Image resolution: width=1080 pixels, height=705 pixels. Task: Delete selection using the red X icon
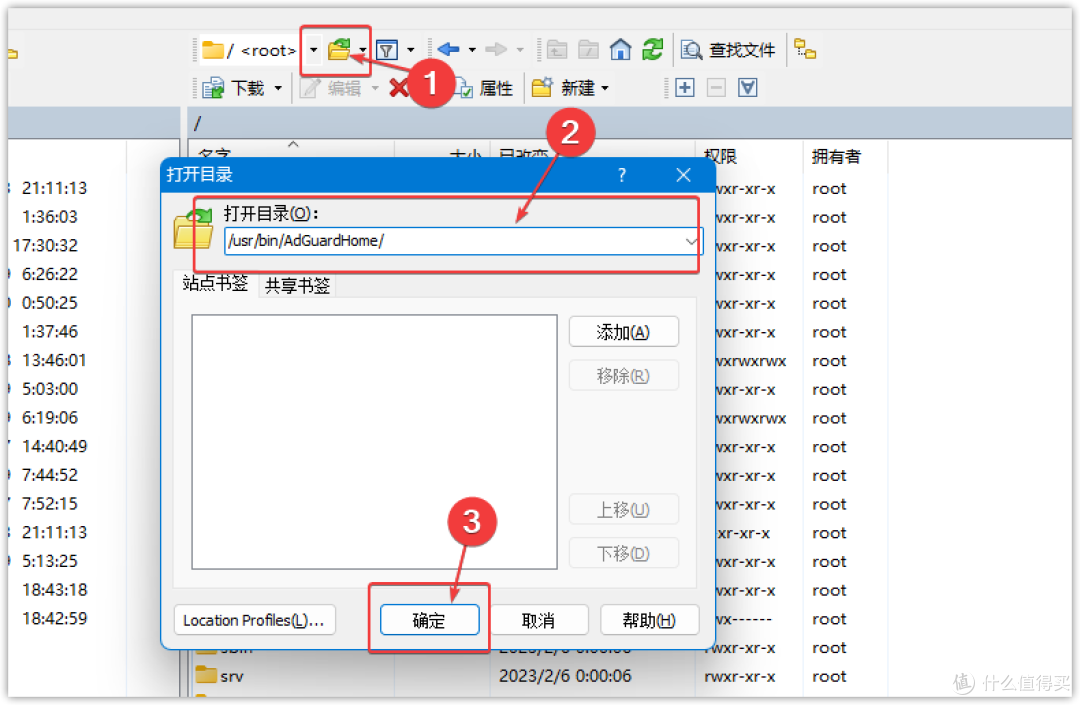[x=399, y=87]
